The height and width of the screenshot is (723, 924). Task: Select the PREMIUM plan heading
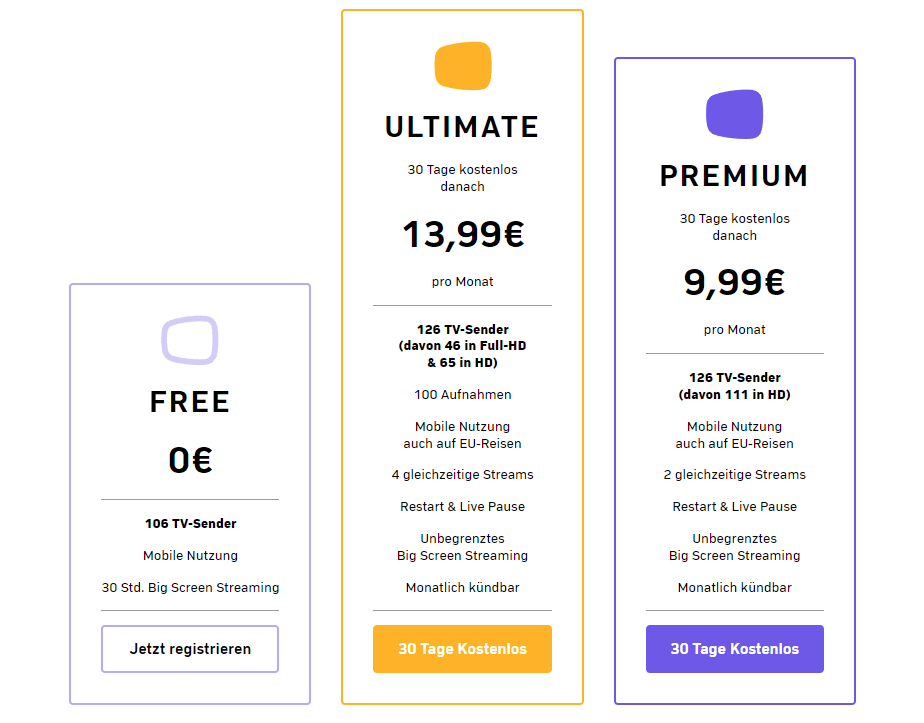[734, 176]
